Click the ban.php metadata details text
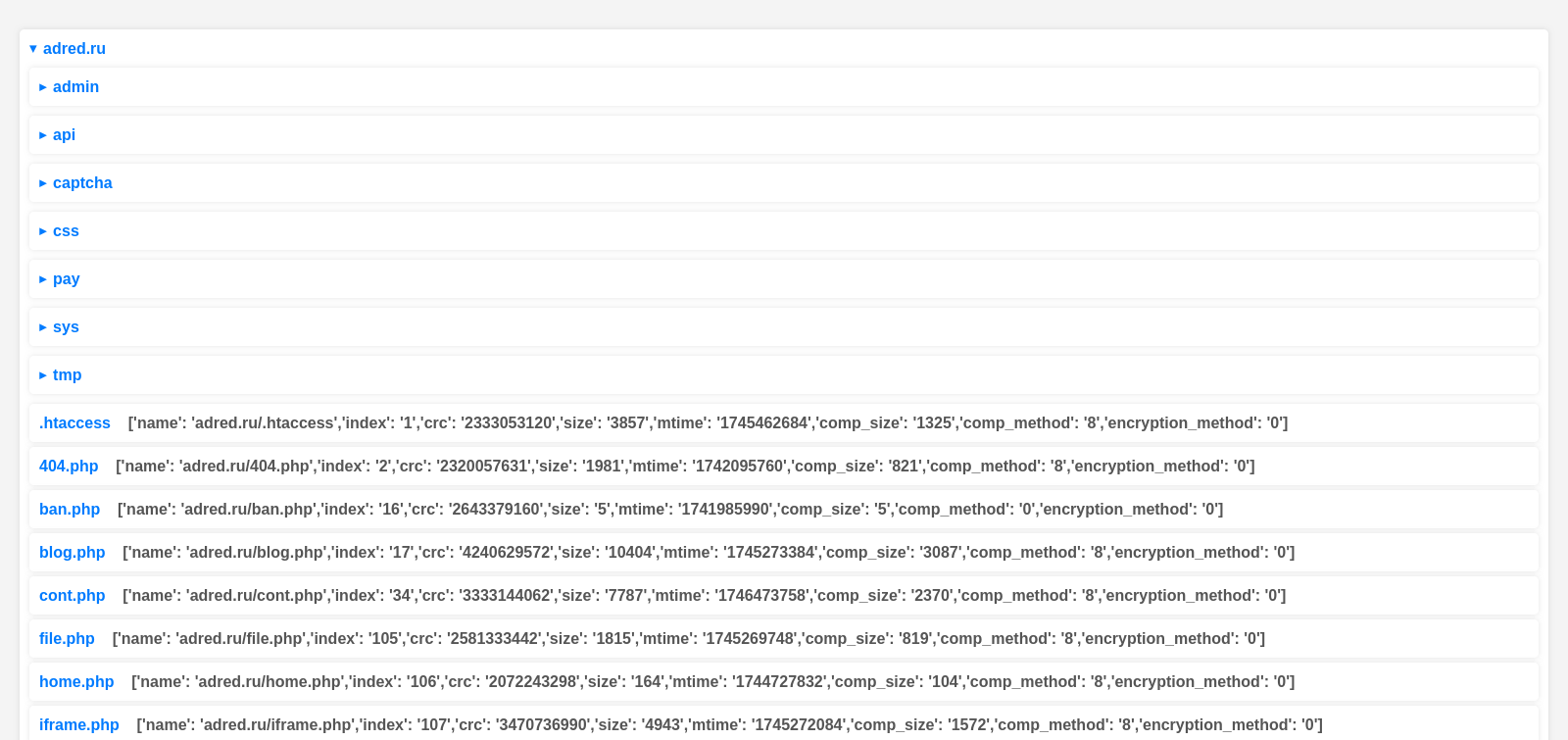 point(669,510)
